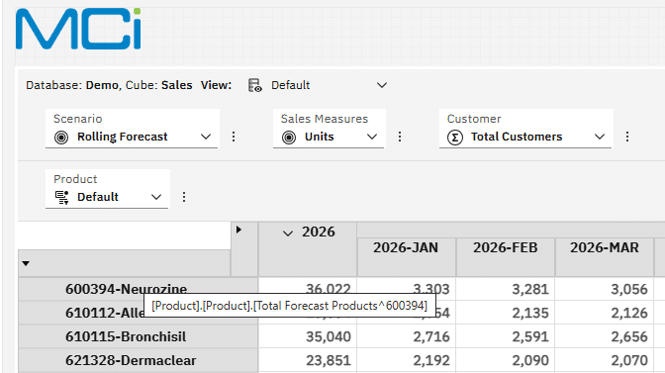Click the Rolling Forecast element icon
This screenshot has width=665, height=373.
(x=61, y=137)
